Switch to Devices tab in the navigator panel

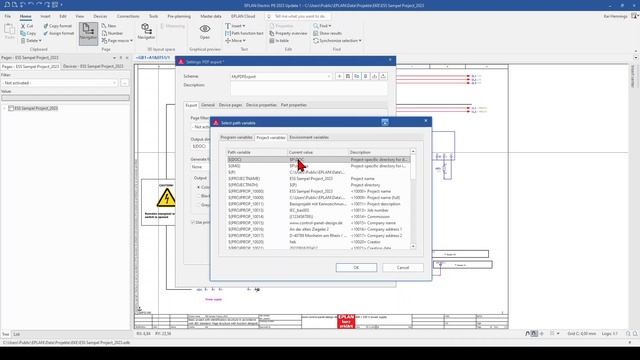click(x=93, y=66)
